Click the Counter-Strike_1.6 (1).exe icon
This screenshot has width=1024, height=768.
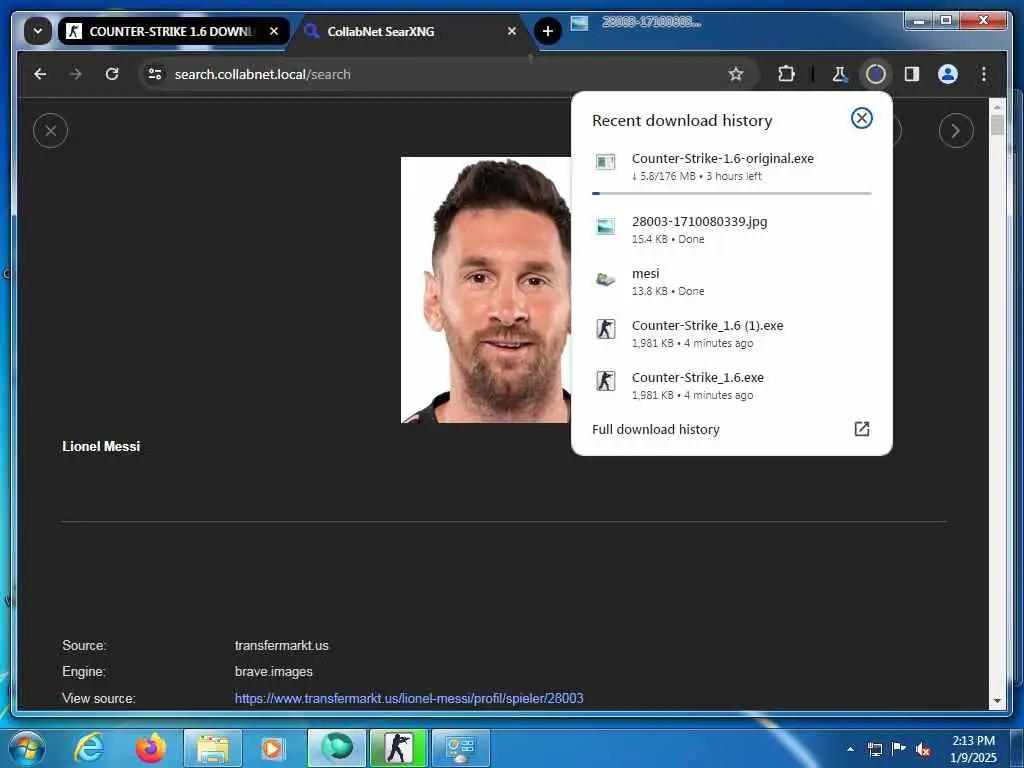click(605, 328)
